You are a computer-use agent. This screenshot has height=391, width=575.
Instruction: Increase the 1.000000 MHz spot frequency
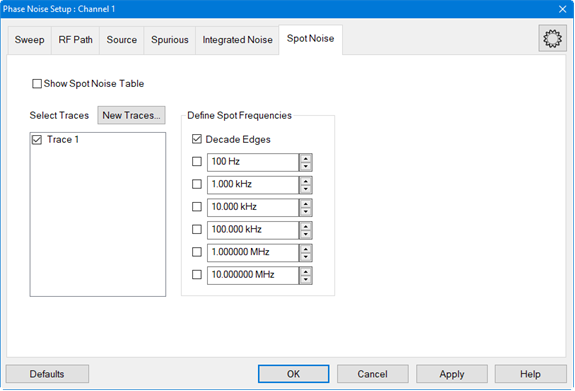(305, 249)
